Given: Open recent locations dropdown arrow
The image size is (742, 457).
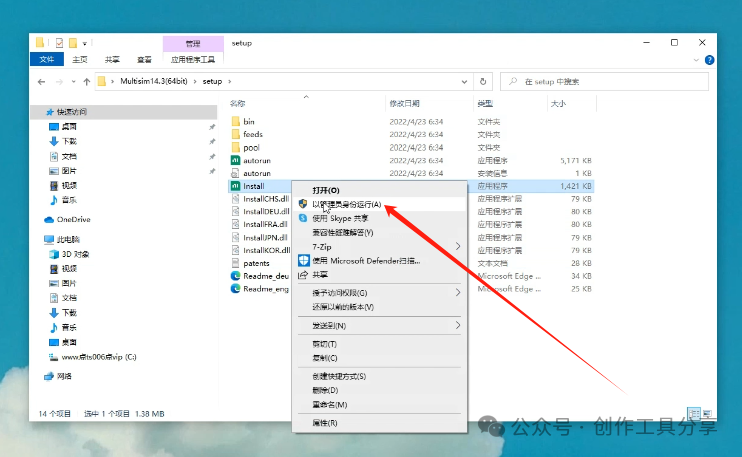Looking at the screenshot, I should pyautogui.click(x=73, y=82).
